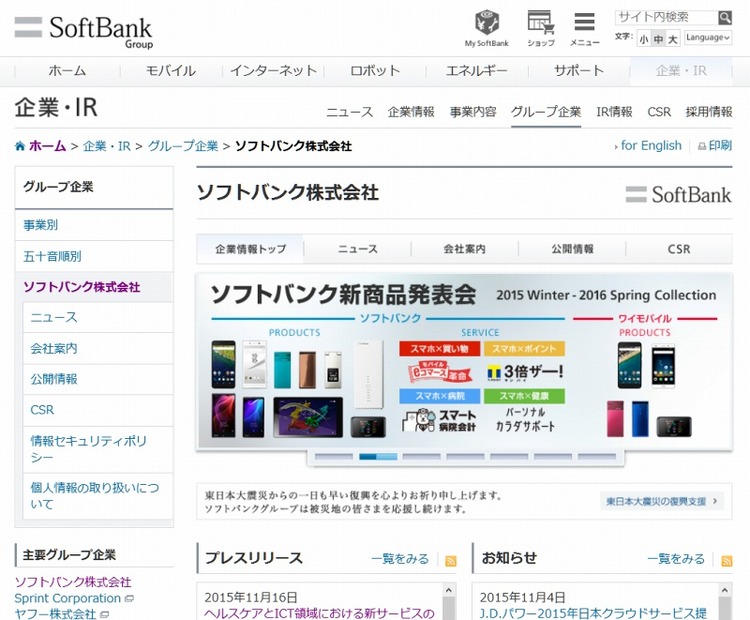Open 東日本大震災の復興支援 button

pyautogui.click(x=662, y=501)
